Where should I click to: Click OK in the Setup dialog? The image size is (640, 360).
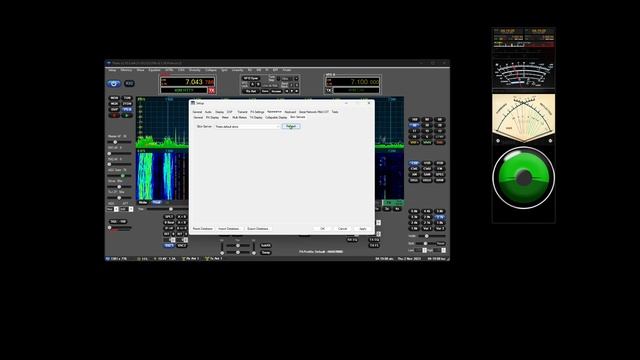coord(322,229)
